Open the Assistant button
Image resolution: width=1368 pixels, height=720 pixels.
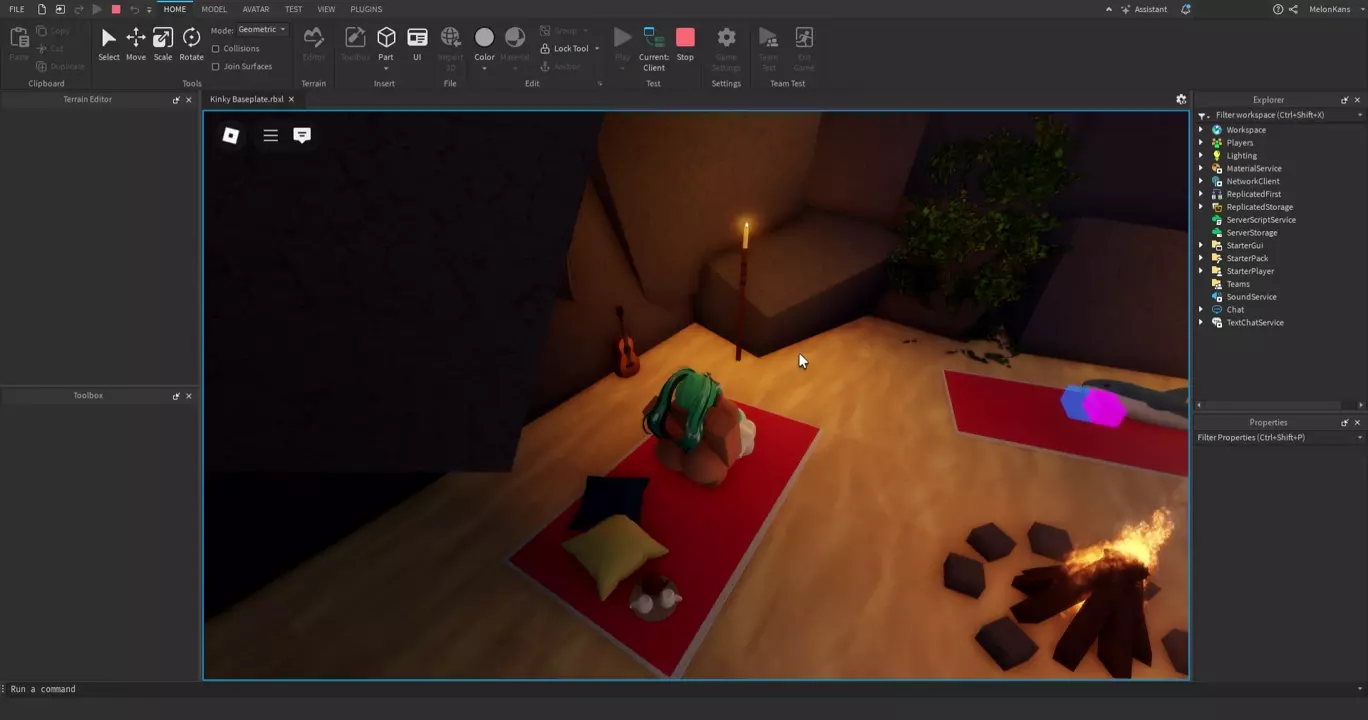coord(1143,9)
